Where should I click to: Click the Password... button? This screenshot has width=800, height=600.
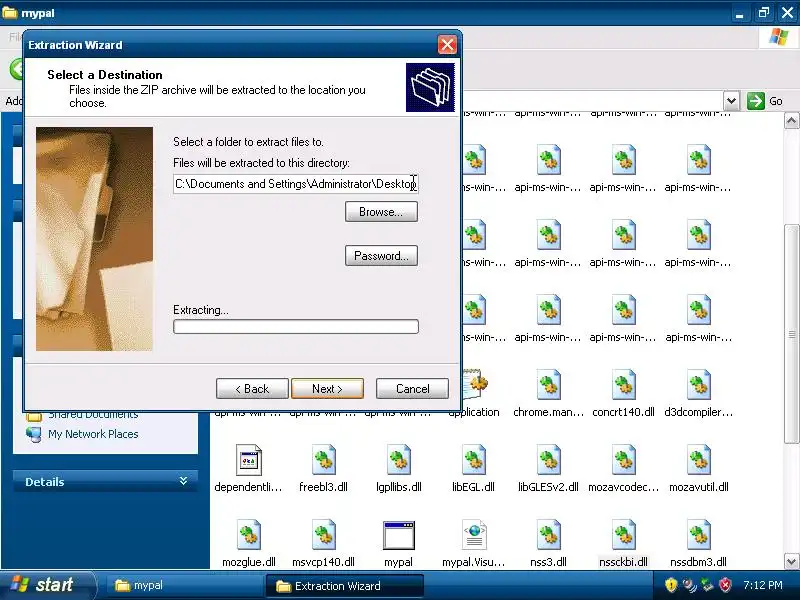pyautogui.click(x=381, y=256)
